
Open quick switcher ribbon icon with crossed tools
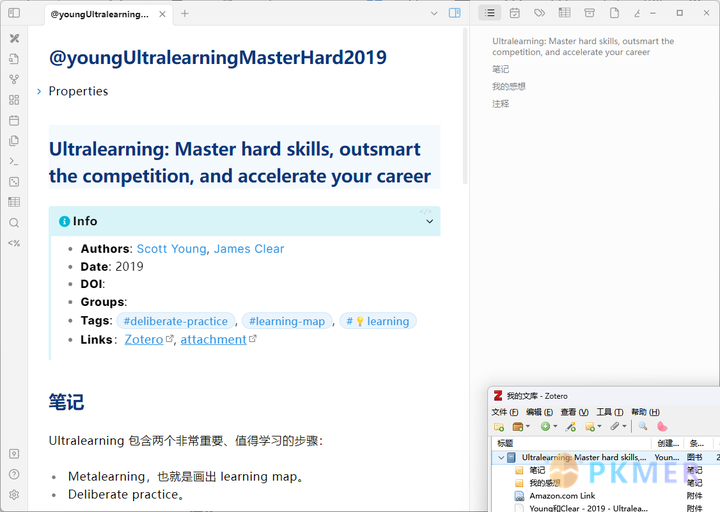(x=14, y=38)
